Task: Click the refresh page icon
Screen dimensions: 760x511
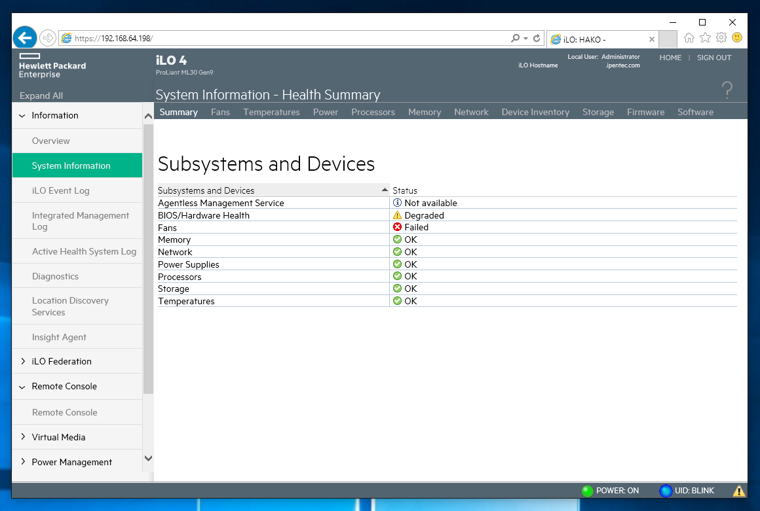Action: coord(537,38)
